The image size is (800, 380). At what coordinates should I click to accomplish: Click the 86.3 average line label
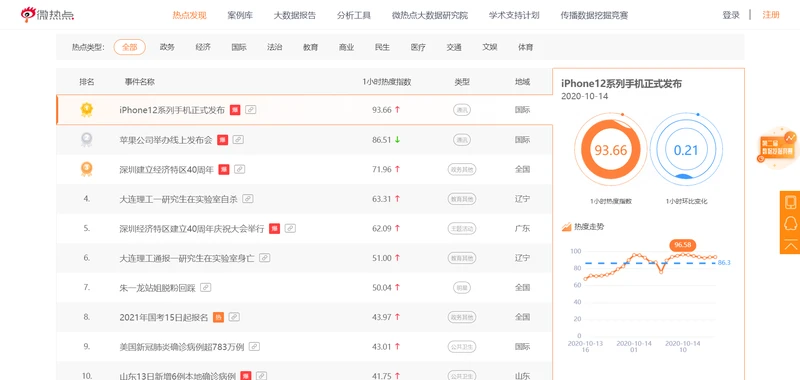(x=724, y=263)
